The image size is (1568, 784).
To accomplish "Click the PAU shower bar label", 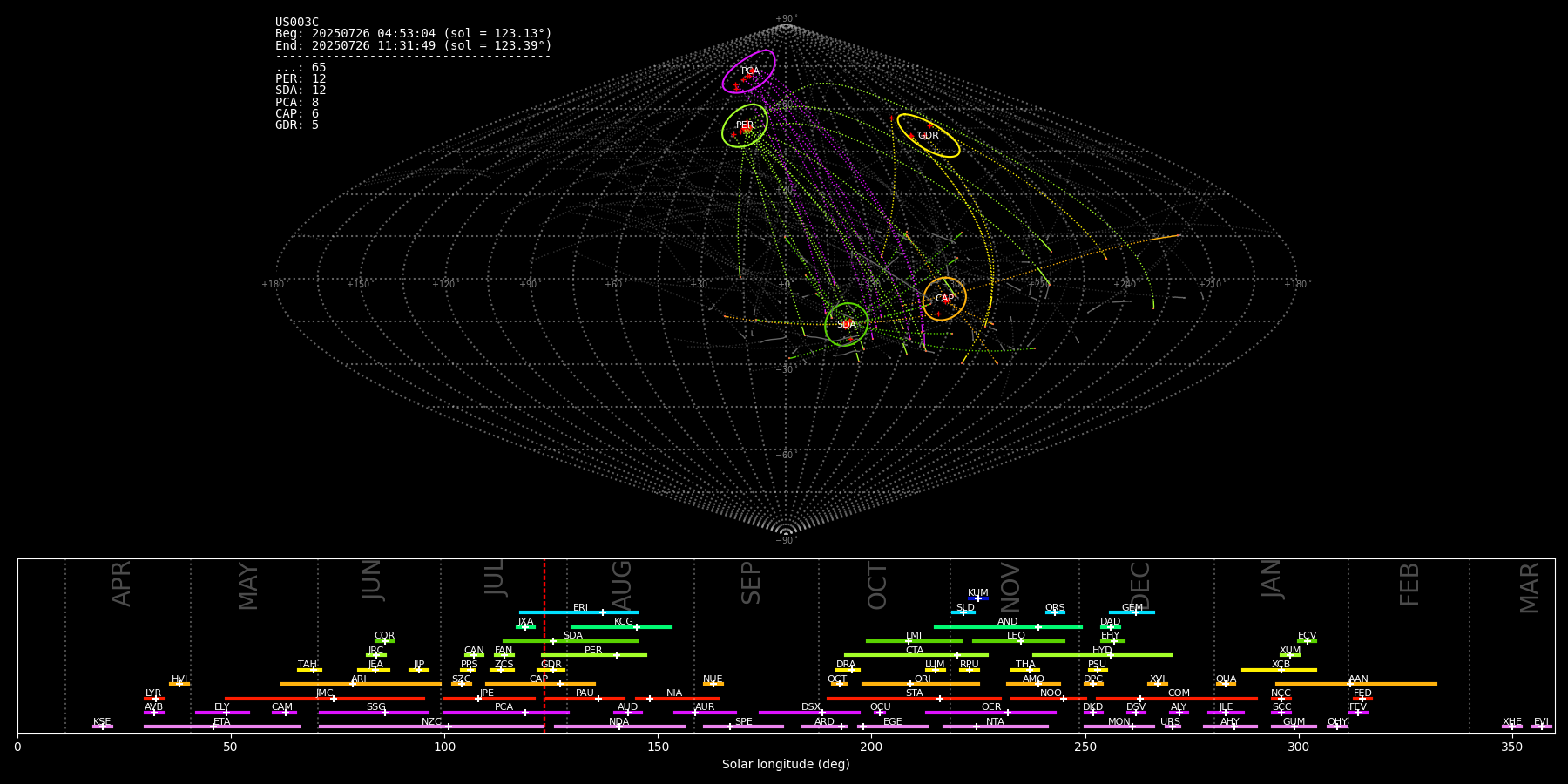I will point(585,693).
